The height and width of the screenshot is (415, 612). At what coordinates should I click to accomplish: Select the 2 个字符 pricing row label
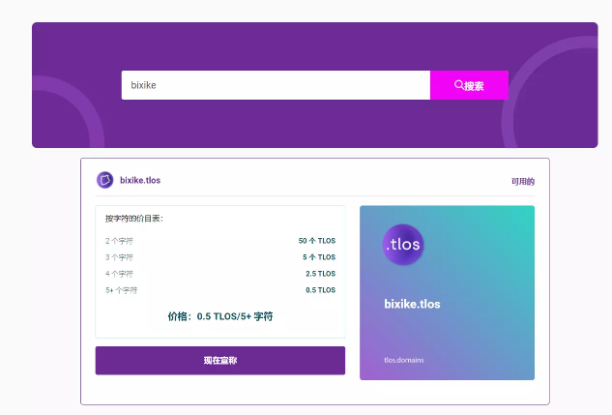coord(119,241)
